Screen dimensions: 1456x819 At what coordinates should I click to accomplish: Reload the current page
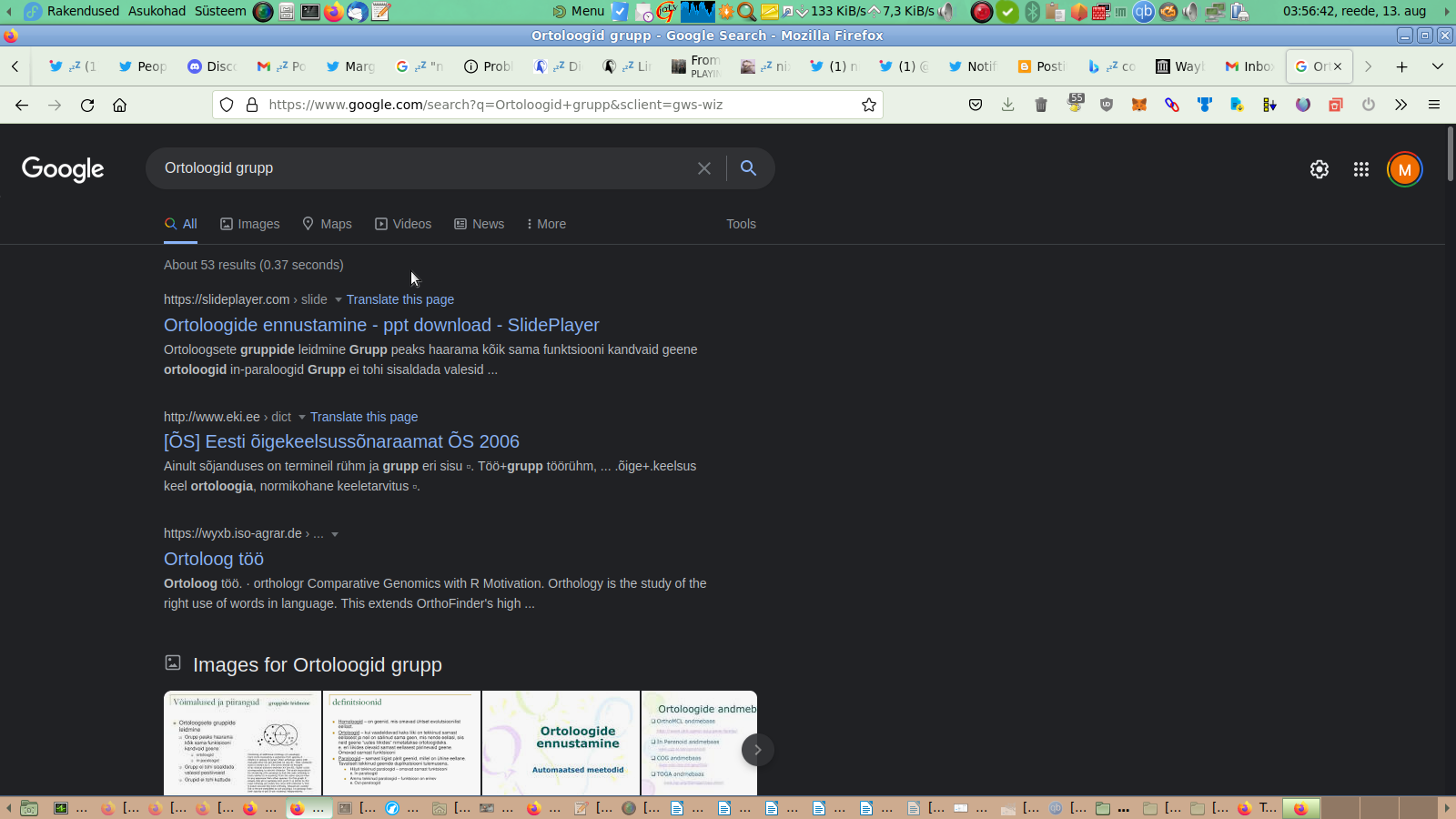(x=87, y=105)
